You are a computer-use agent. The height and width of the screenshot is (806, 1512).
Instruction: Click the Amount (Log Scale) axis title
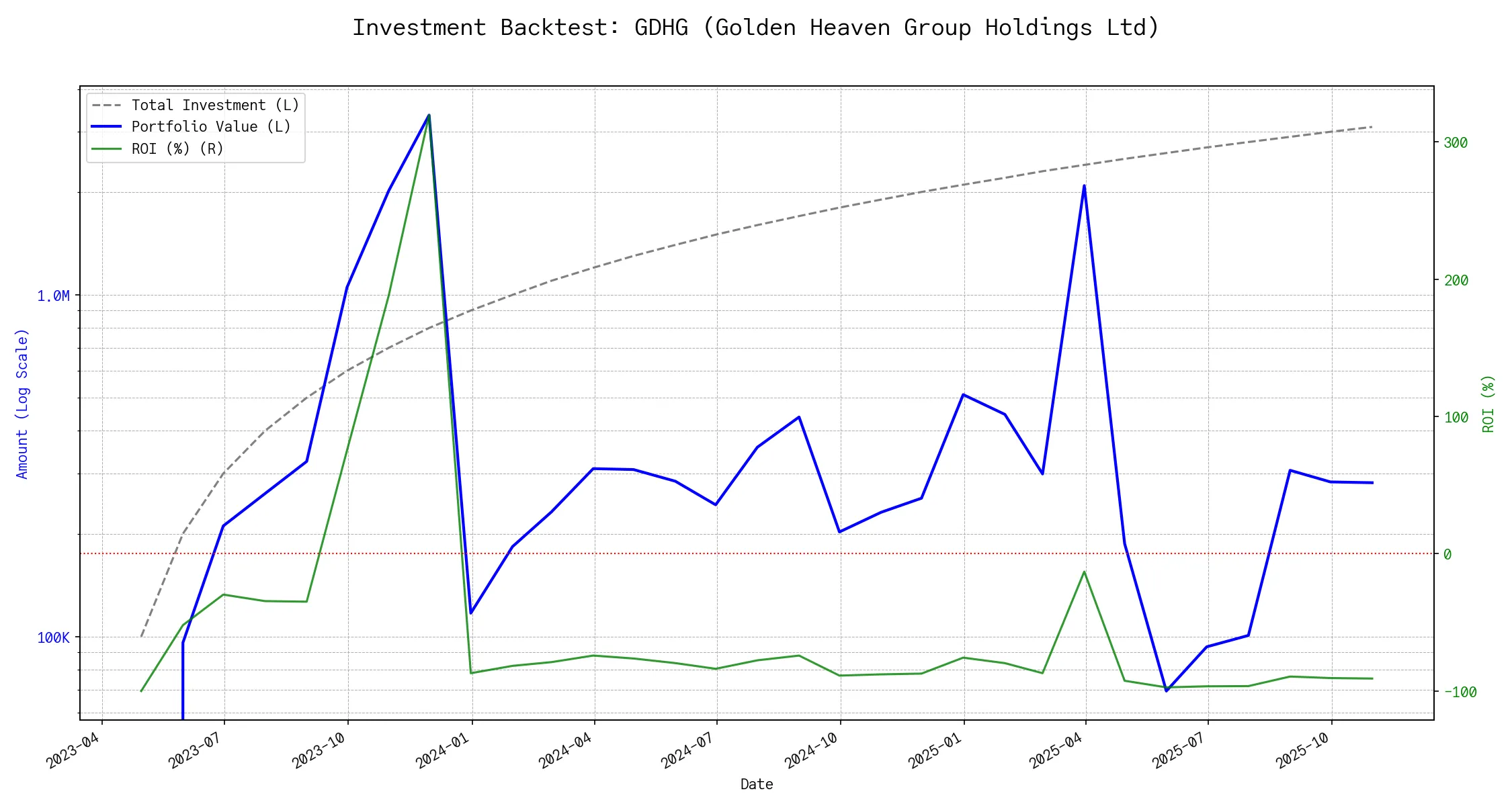pyautogui.click(x=22, y=403)
